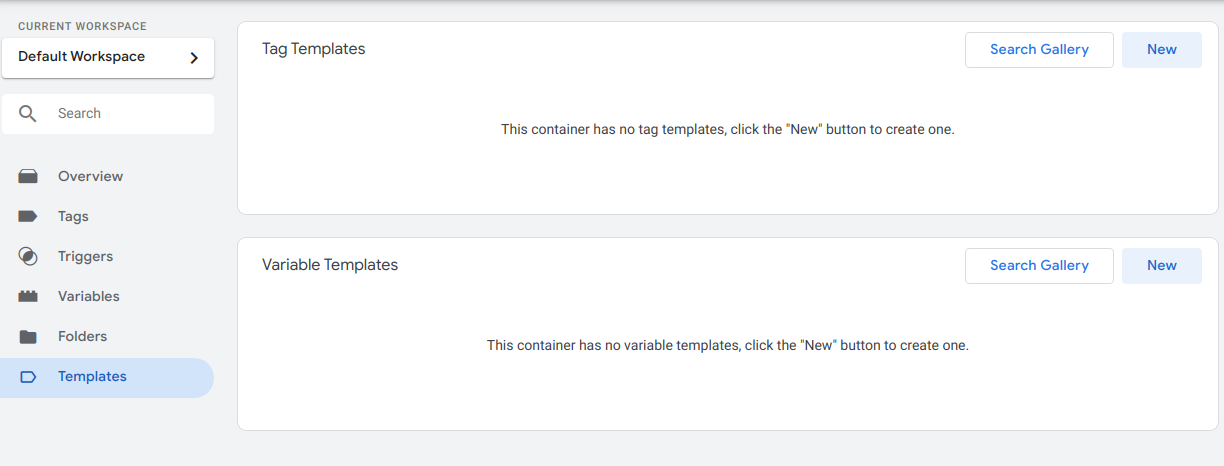Viewport: 1224px width, 466px height.
Task: Expand workspace list via chevron arrow
Action: (194, 58)
